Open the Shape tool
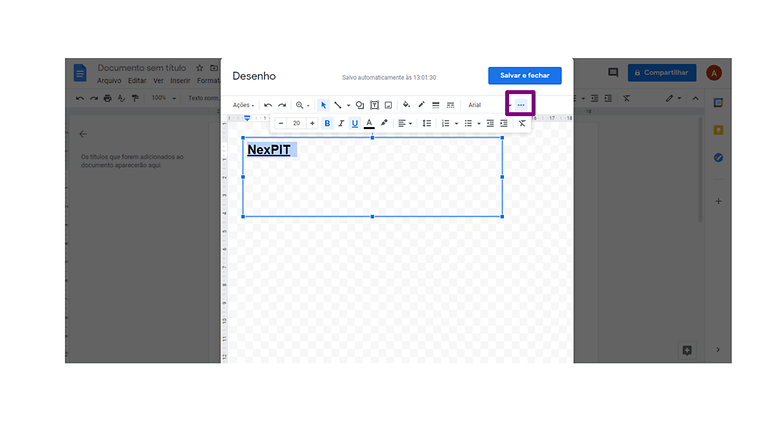This screenshot has width=782, height=440. (360, 105)
